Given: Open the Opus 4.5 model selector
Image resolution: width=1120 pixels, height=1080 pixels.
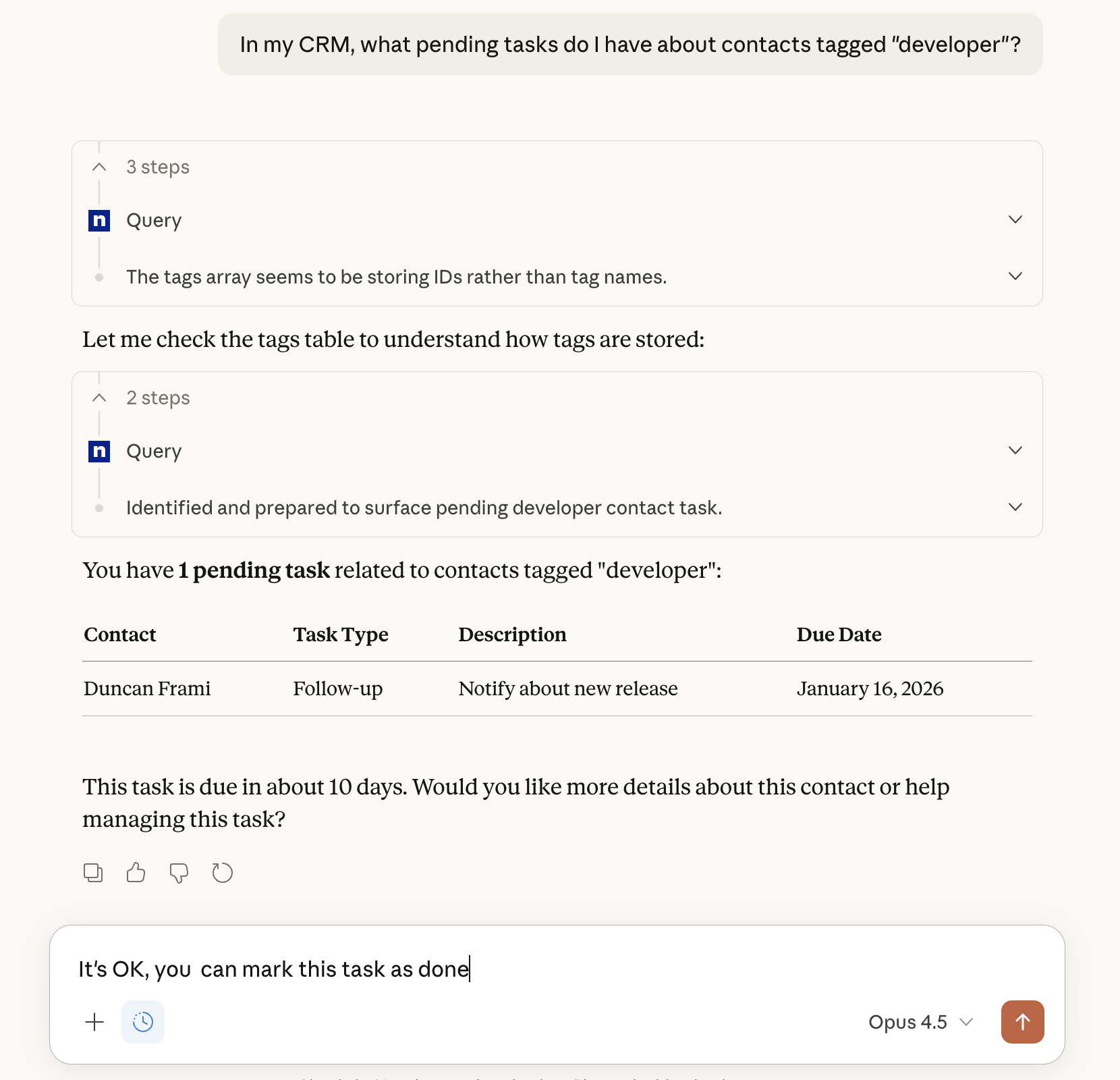Looking at the screenshot, I should coord(920,1022).
